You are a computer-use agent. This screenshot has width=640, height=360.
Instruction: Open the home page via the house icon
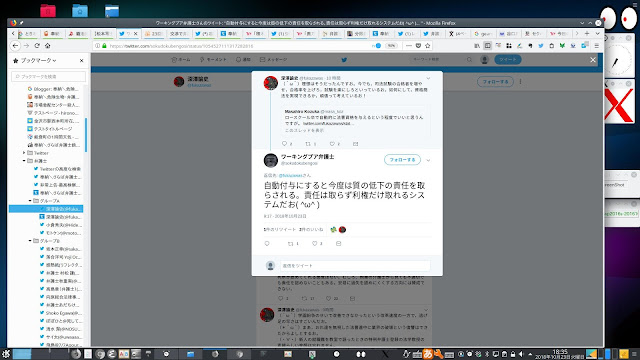[47, 46]
